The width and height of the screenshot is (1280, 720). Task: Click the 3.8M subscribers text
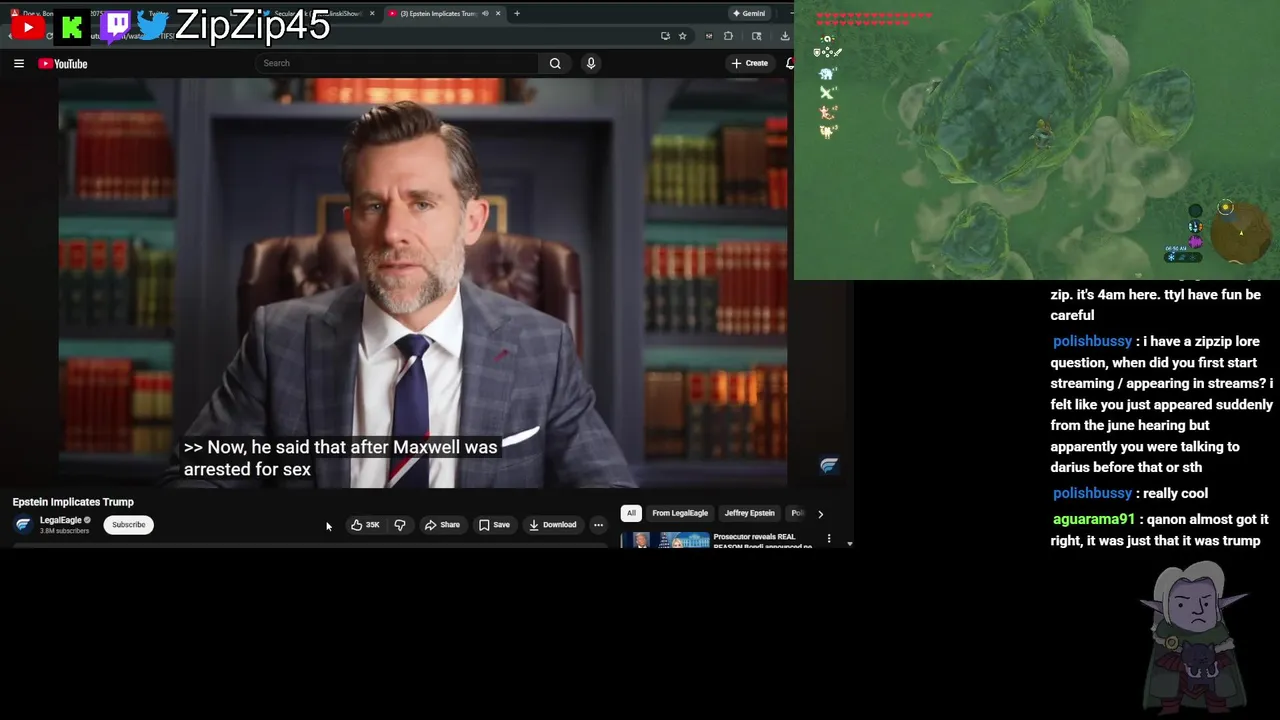tap(64, 531)
